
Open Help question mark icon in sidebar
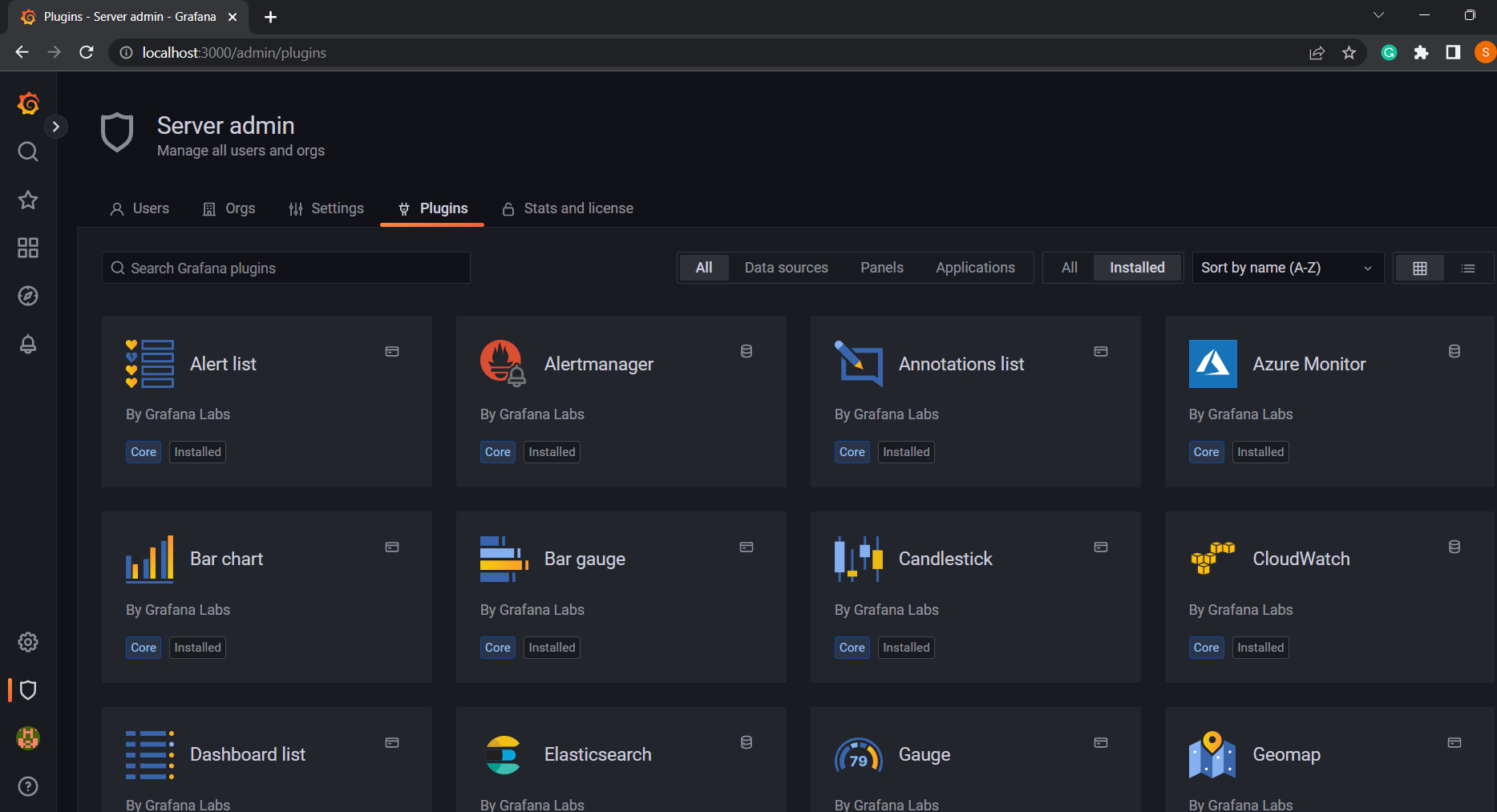pyautogui.click(x=28, y=786)
